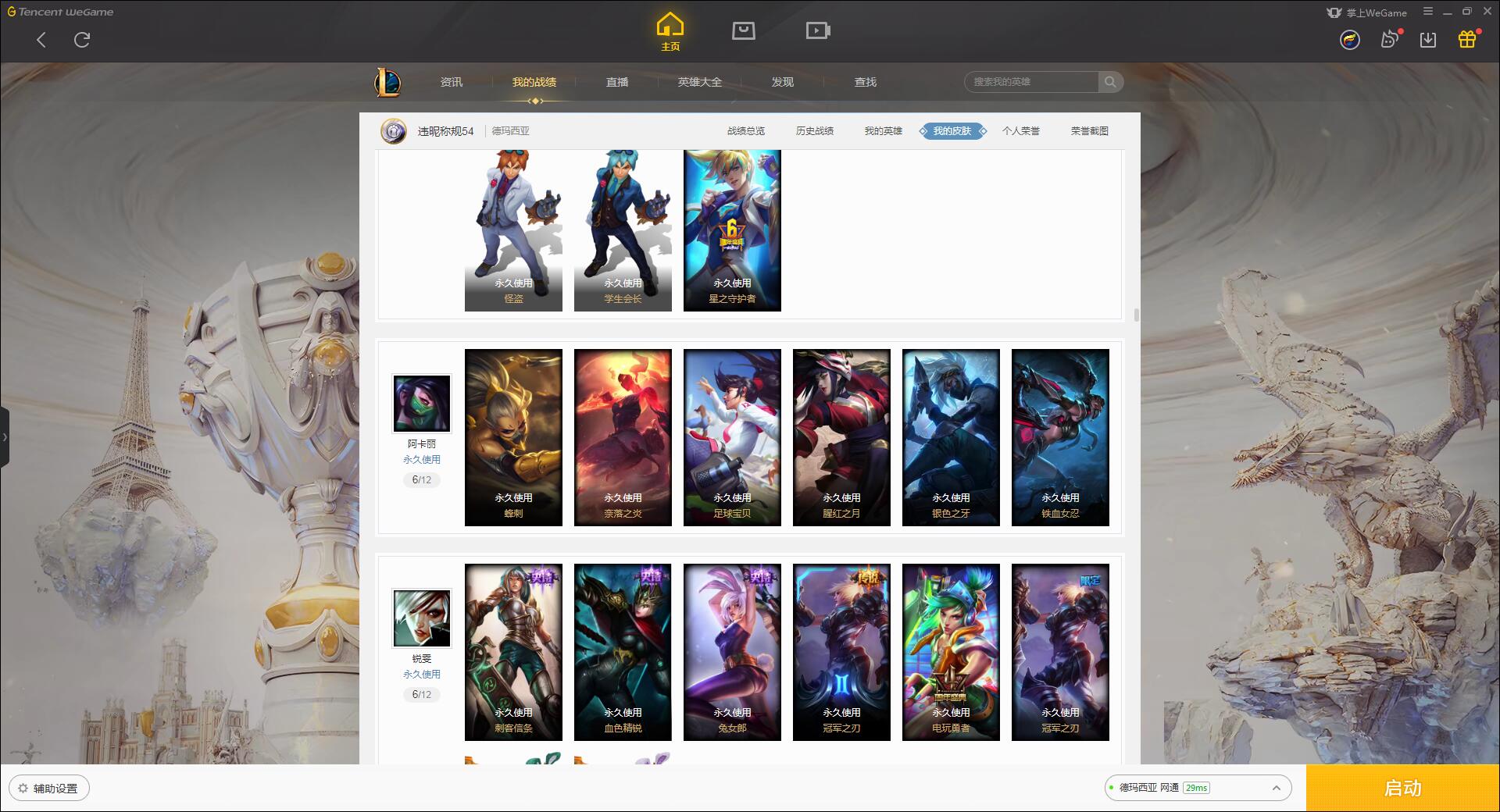Viewport: 1500px width, 812px height.
Task: Click the 永久使用 link under 阿卡丽
Action: click(422, 460)
